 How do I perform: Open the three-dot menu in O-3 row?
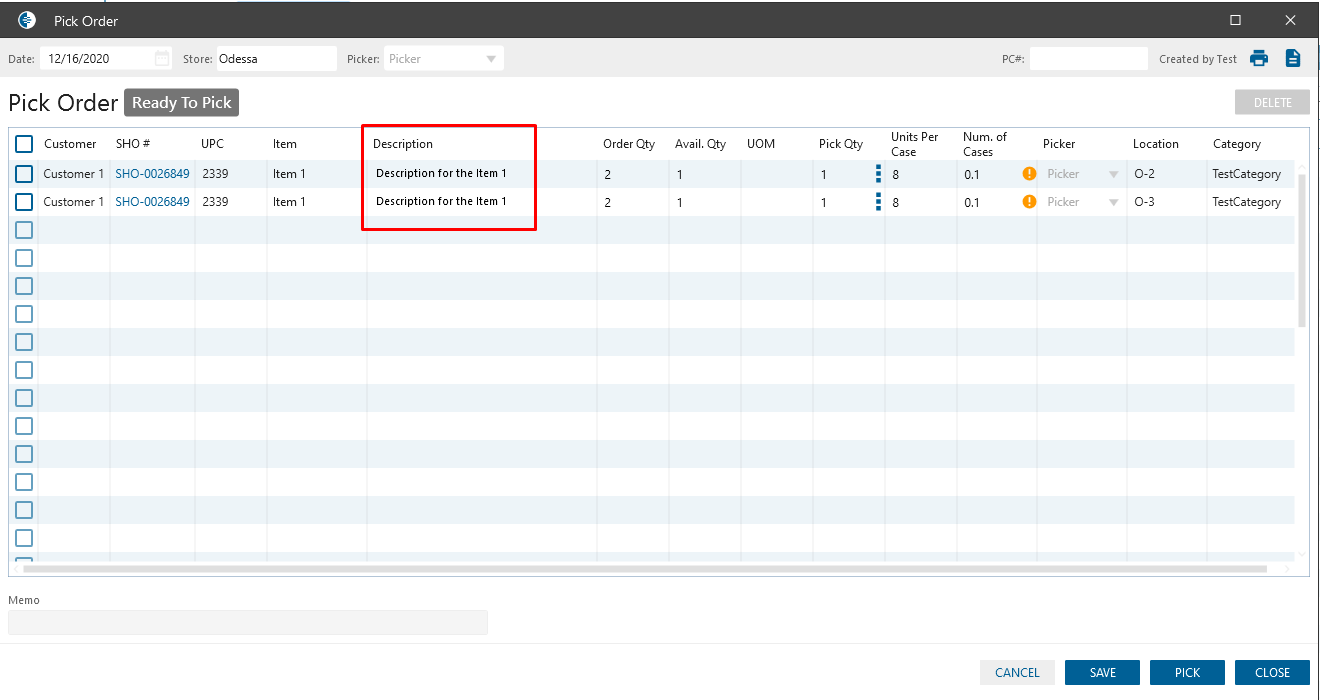tap(878, 201)
